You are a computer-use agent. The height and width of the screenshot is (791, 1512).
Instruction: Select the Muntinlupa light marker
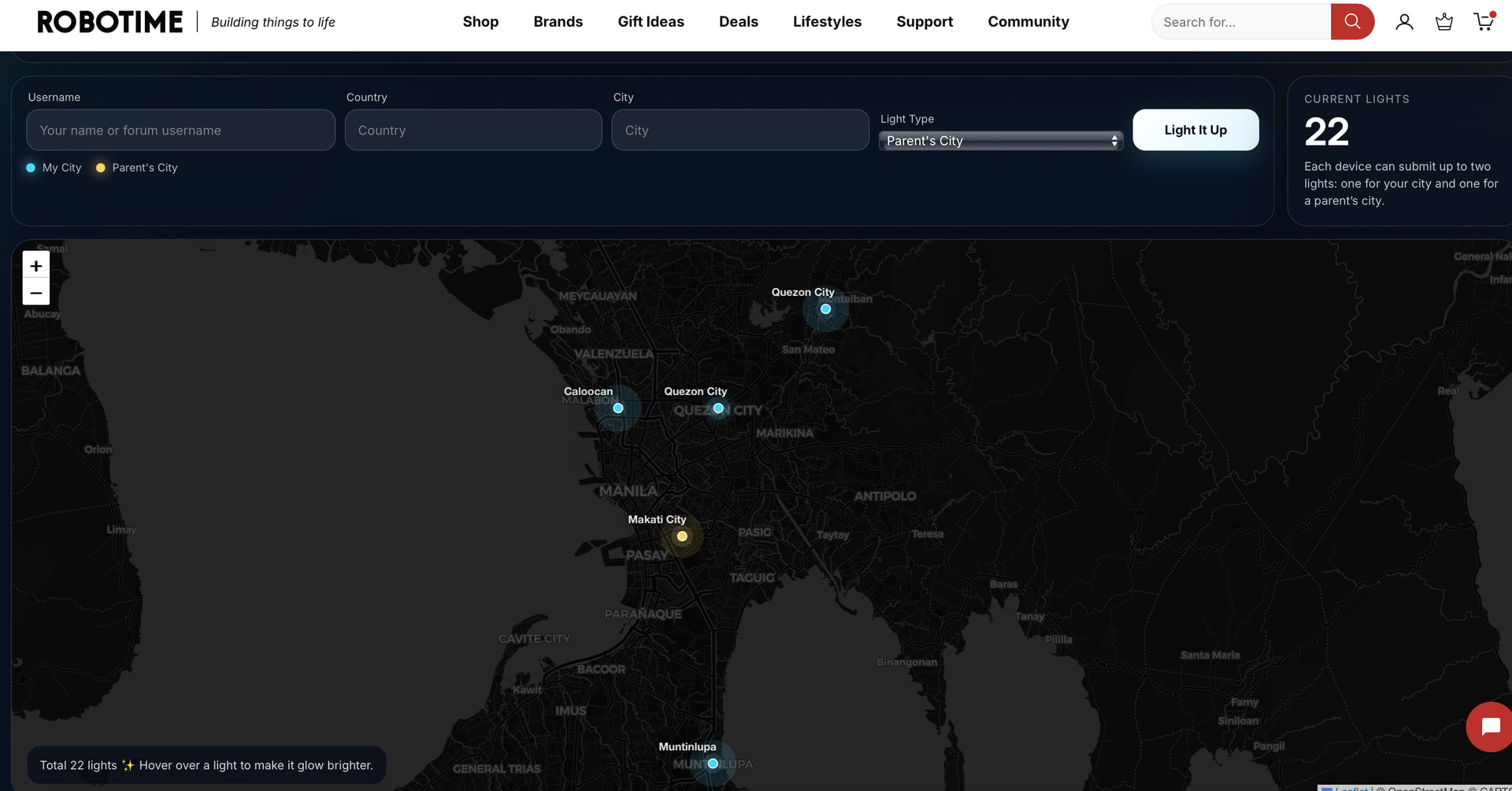713,763
